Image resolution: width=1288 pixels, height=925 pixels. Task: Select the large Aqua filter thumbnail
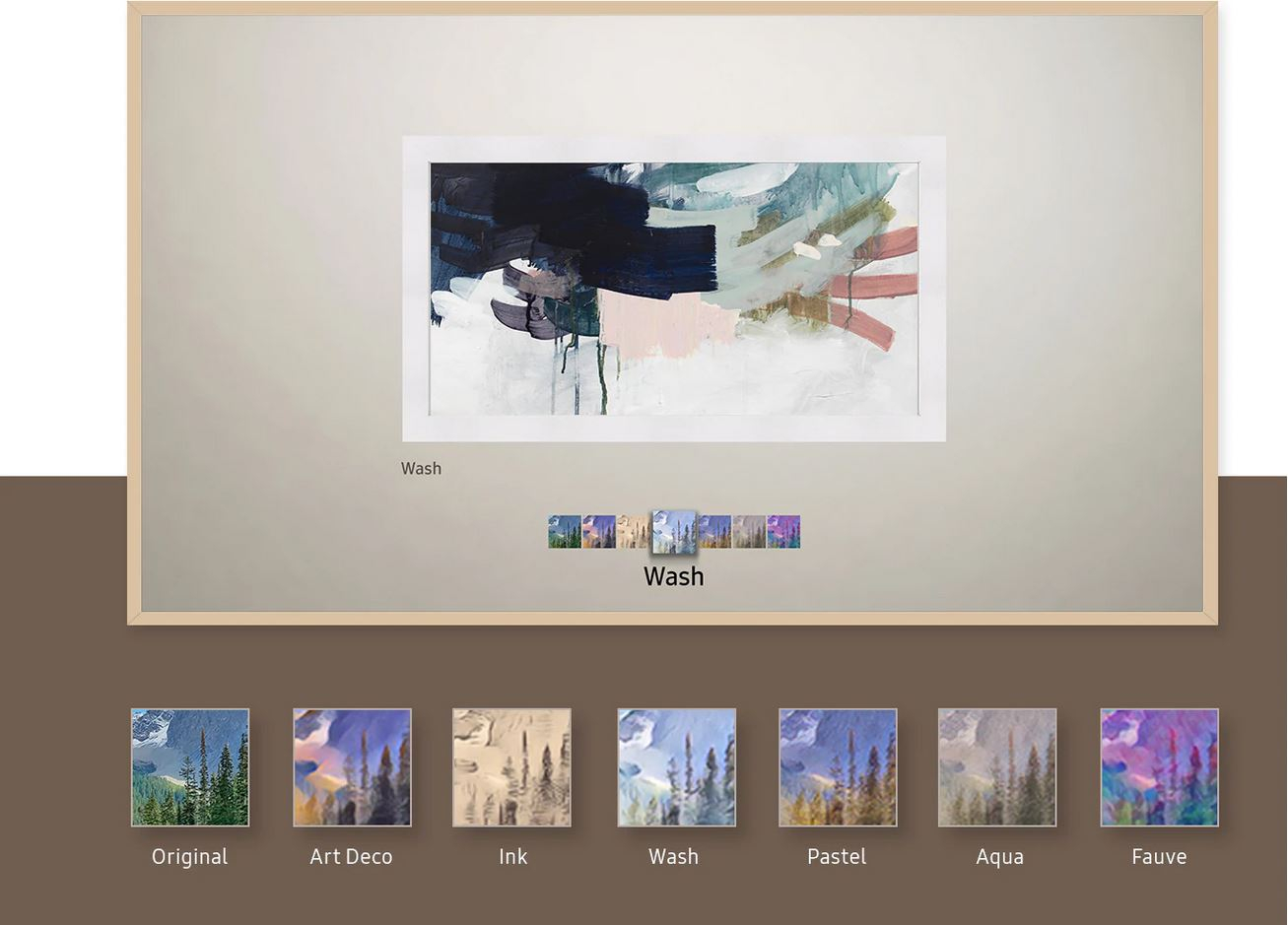(997, 767)
